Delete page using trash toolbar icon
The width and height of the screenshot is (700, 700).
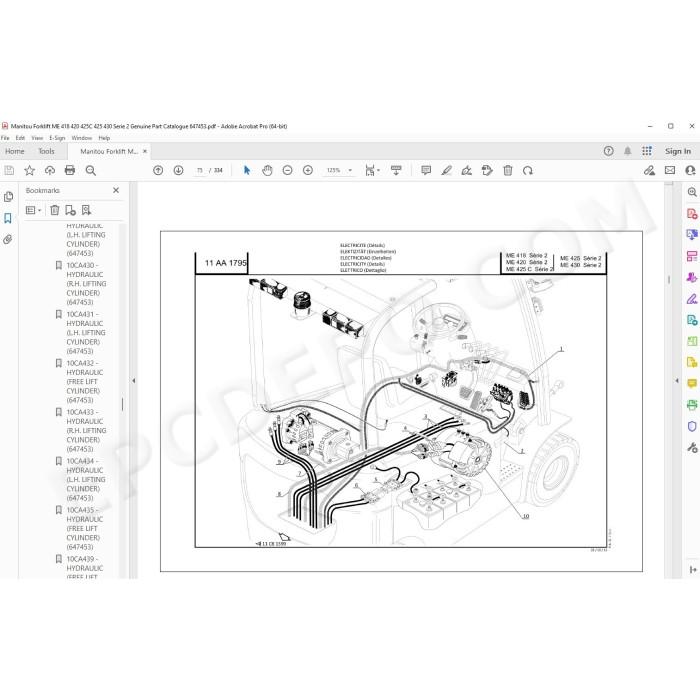508,170
